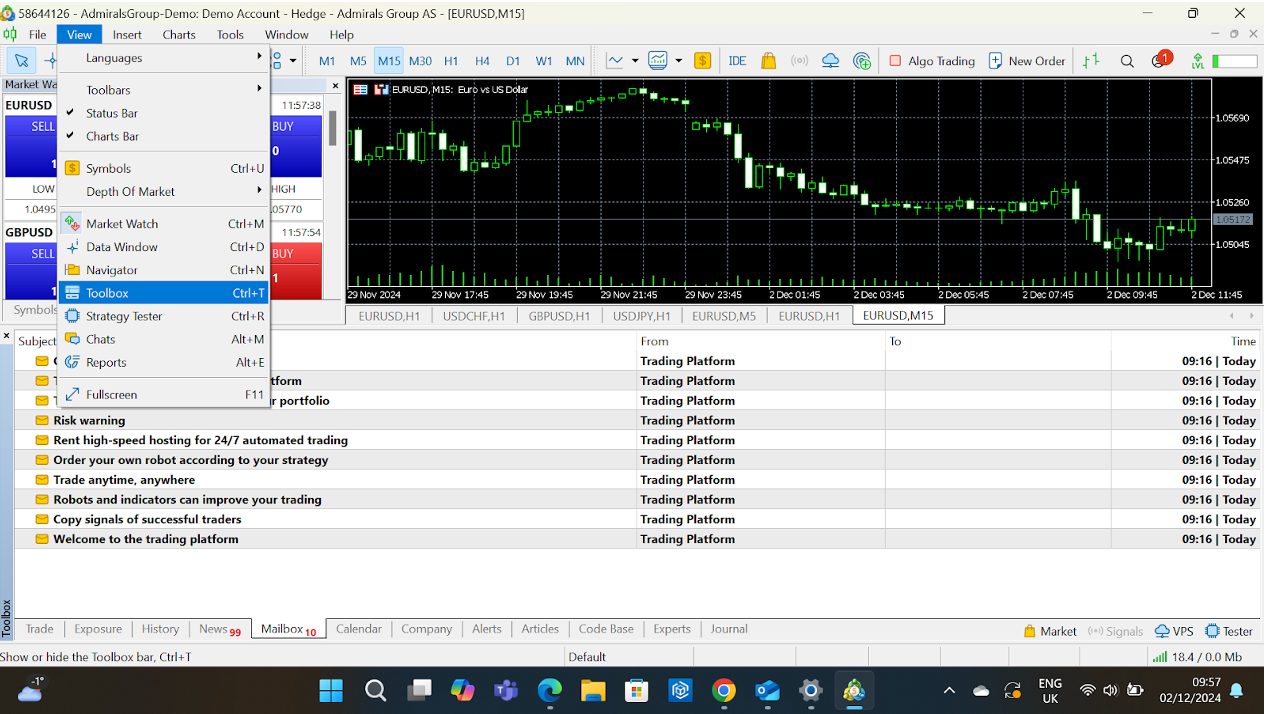
Task: Click the Default profile in status bar
Action: click(587, 657)
